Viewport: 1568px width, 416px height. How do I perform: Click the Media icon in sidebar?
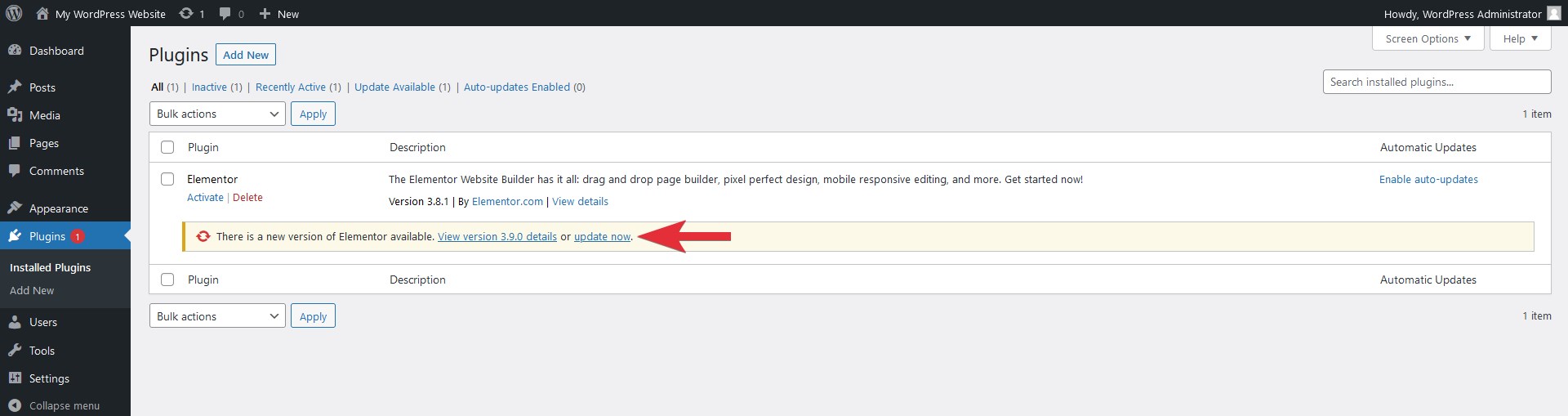[15, 115]
